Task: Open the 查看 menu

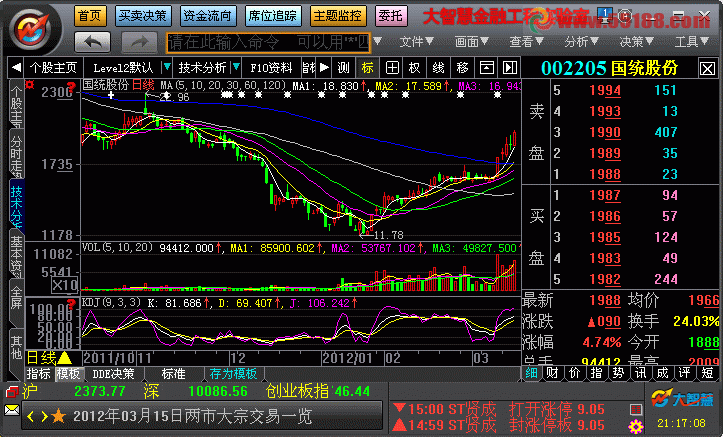Action: (526, 42)
